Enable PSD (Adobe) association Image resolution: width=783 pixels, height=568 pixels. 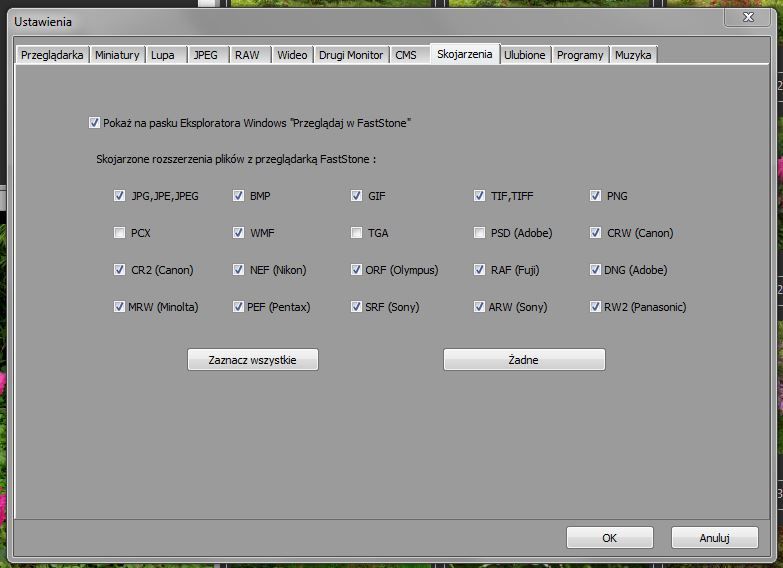tap(480, 233)
